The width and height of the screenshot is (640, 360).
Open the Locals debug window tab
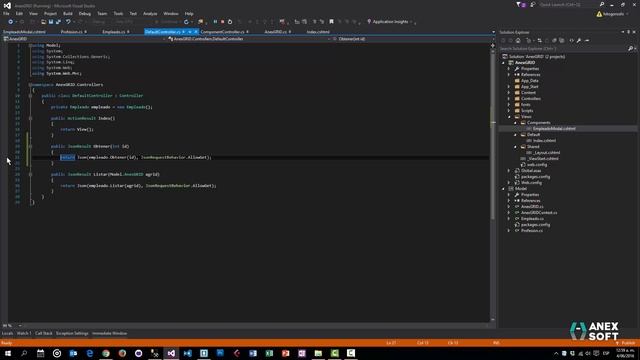7,333
